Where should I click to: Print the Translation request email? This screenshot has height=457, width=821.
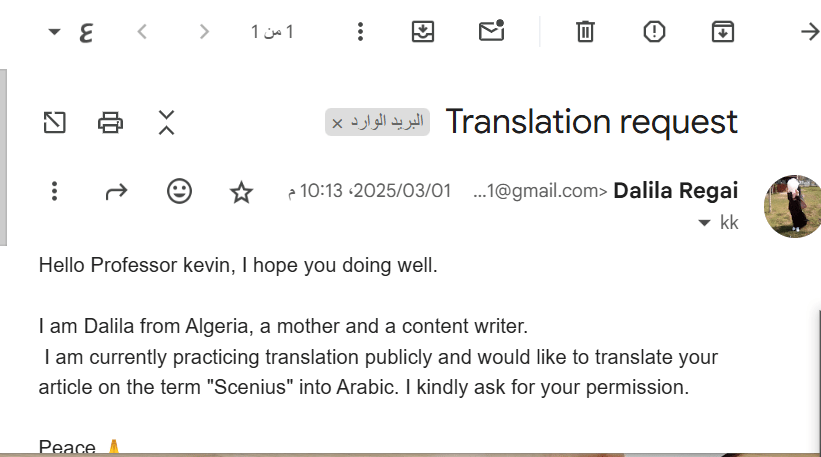click(110, 123)
